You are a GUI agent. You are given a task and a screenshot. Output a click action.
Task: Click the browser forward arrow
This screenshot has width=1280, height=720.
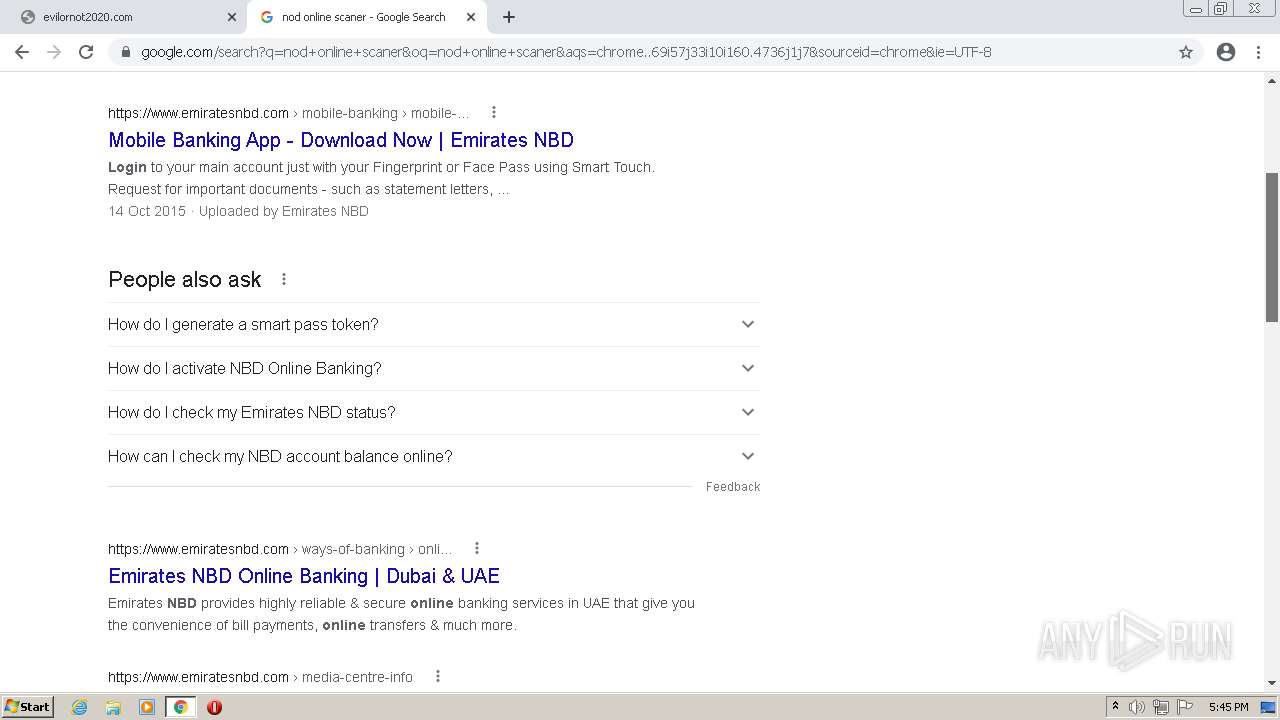click(54, 52)
